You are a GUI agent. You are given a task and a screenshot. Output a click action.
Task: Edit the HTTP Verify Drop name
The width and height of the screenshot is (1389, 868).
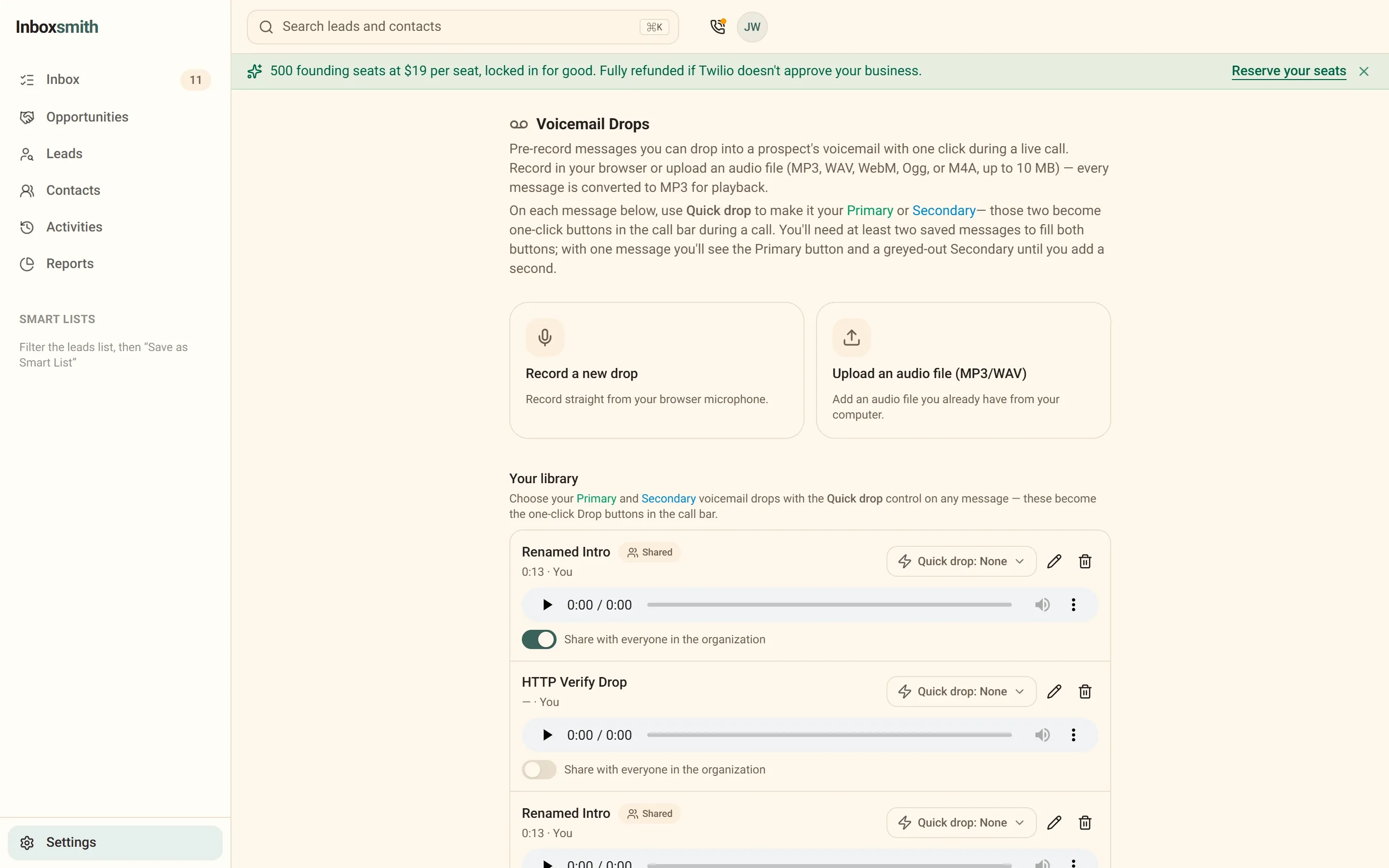pyautogui.click(x=1054, y=692)
